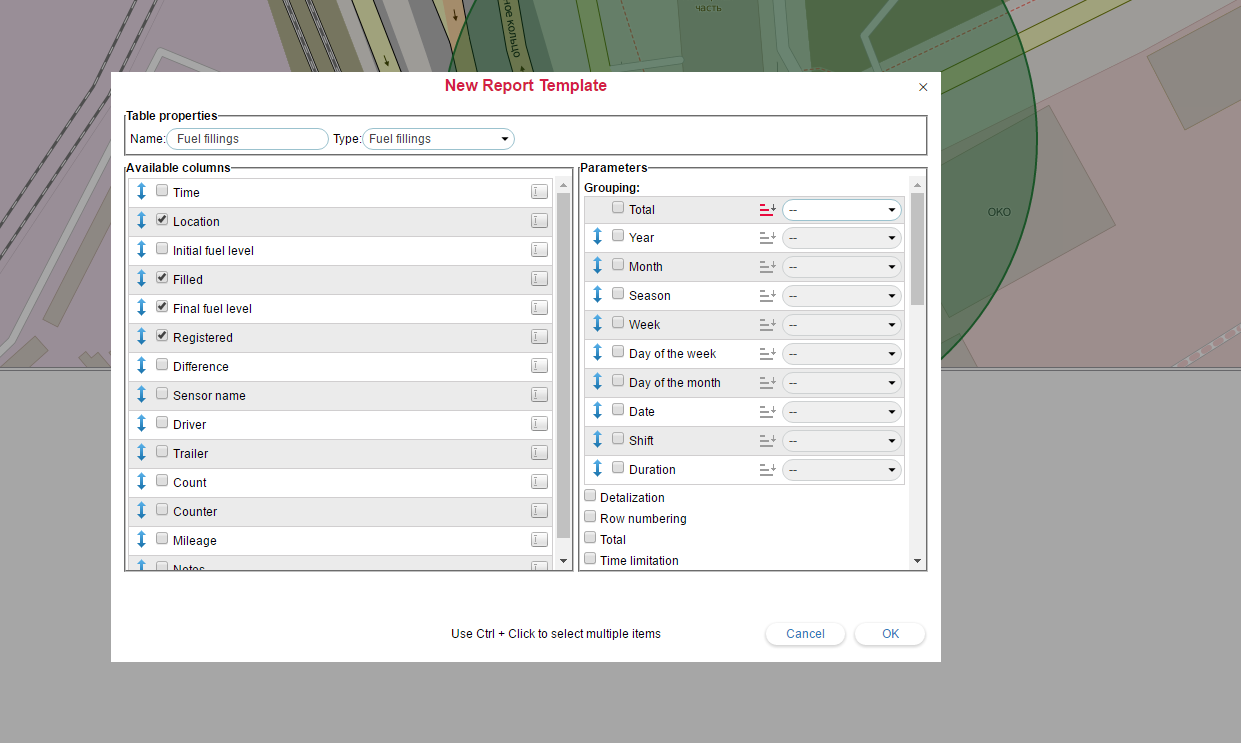1241x743 pixels.
Task: Click the reorder arrows beside Counter column
Action: (140, 510)
